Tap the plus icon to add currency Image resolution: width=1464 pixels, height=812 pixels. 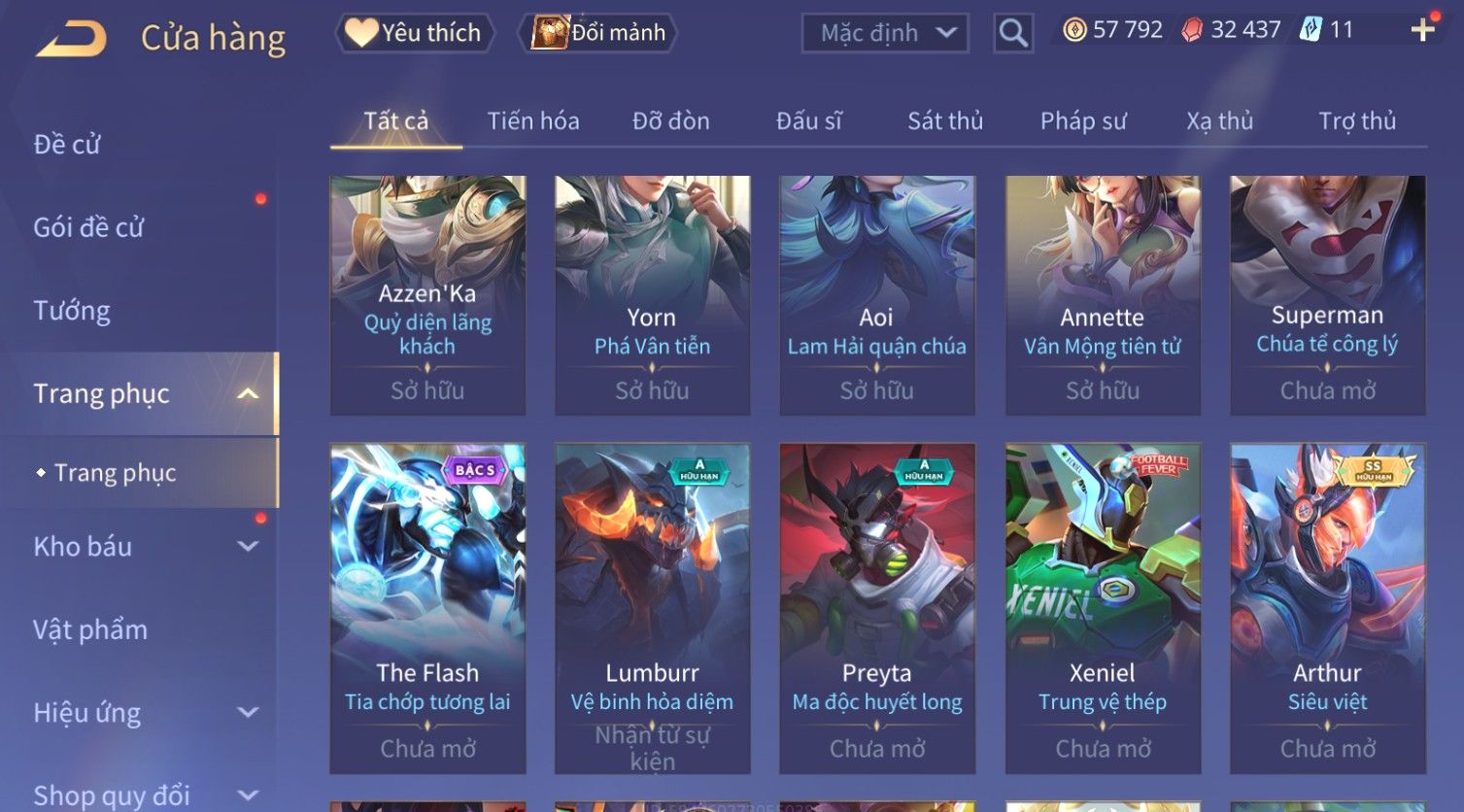[1422, 30]
